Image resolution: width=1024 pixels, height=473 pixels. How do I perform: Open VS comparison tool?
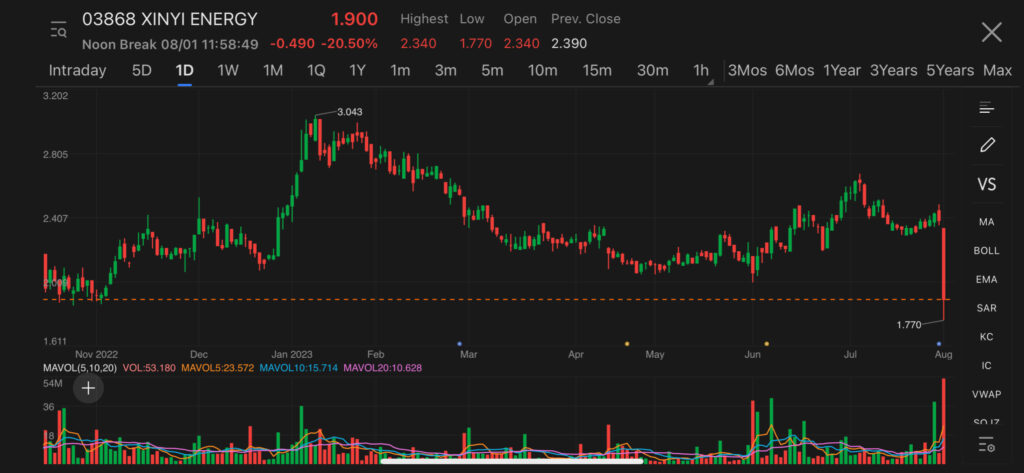(x=986, y=185)
